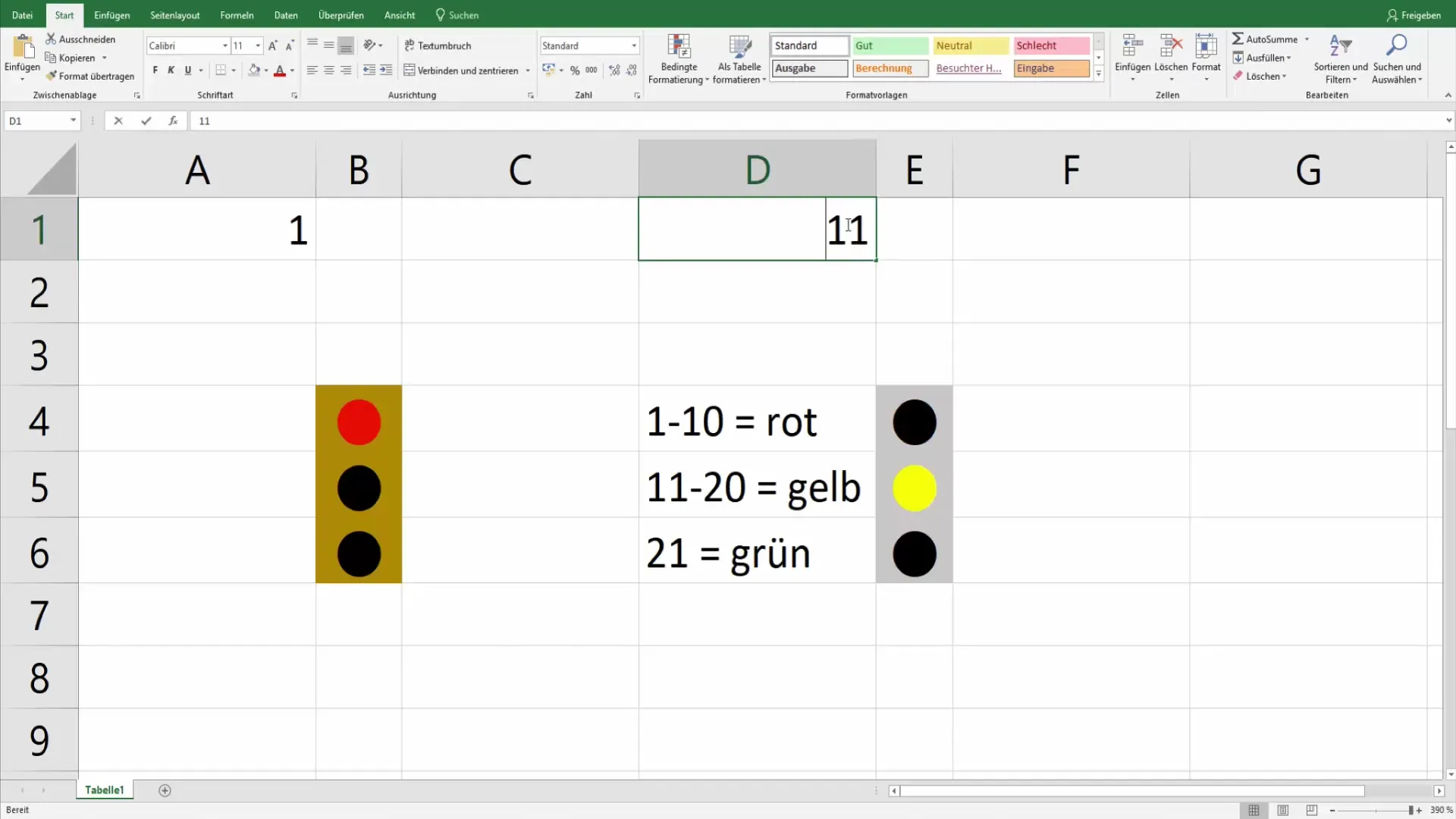Collapse the ribbon
Image resolution: width=1456 pixels, height=819 pixels.
[x=1448, y=95]
